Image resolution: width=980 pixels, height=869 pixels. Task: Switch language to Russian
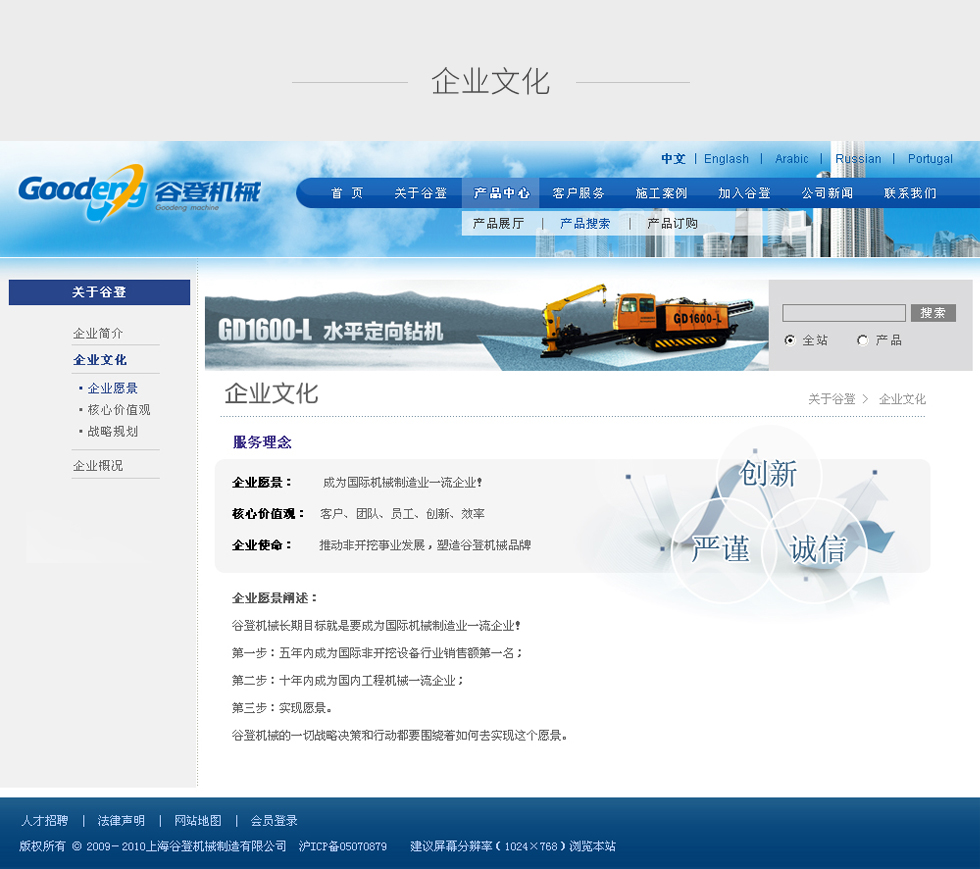point(858,159)
